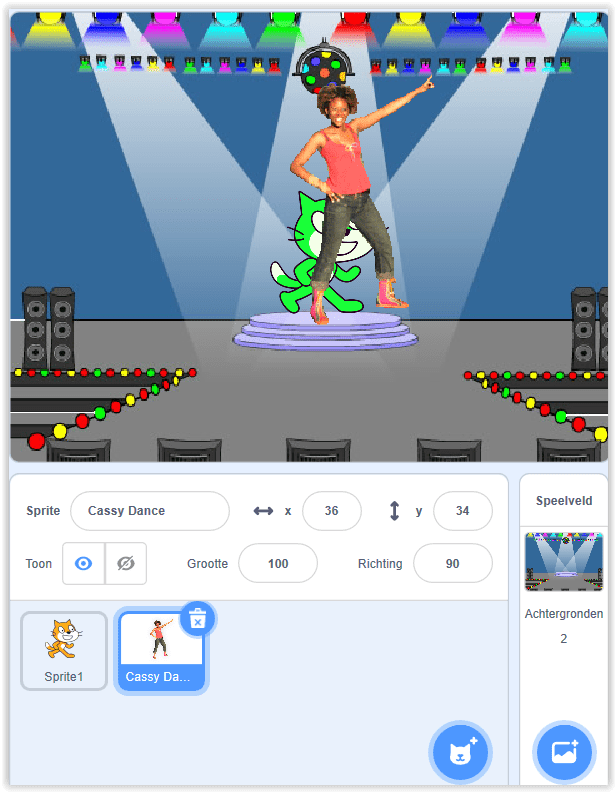Click the Grootte field showing 100
Viewport: 616px width, 793px height.
[278, 563]
